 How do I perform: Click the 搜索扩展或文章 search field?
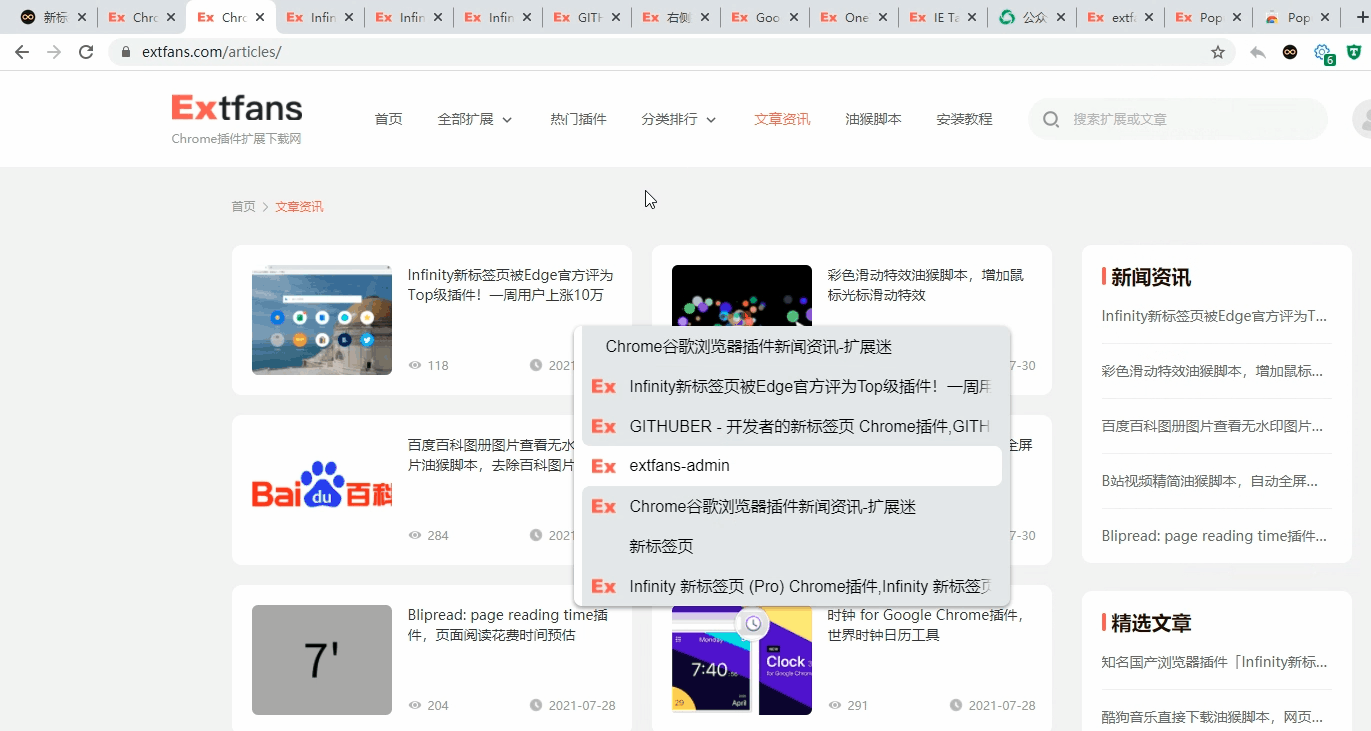click(1178, 119)
